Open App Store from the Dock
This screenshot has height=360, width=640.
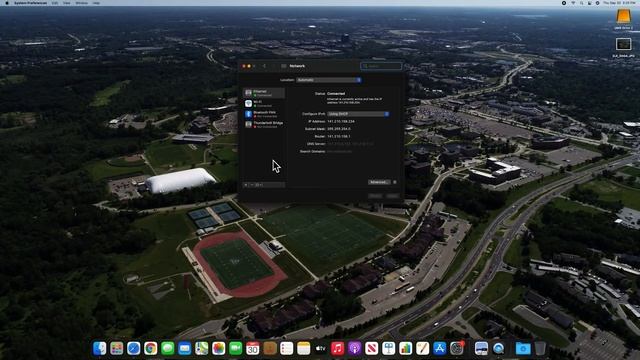coord(440,348)
